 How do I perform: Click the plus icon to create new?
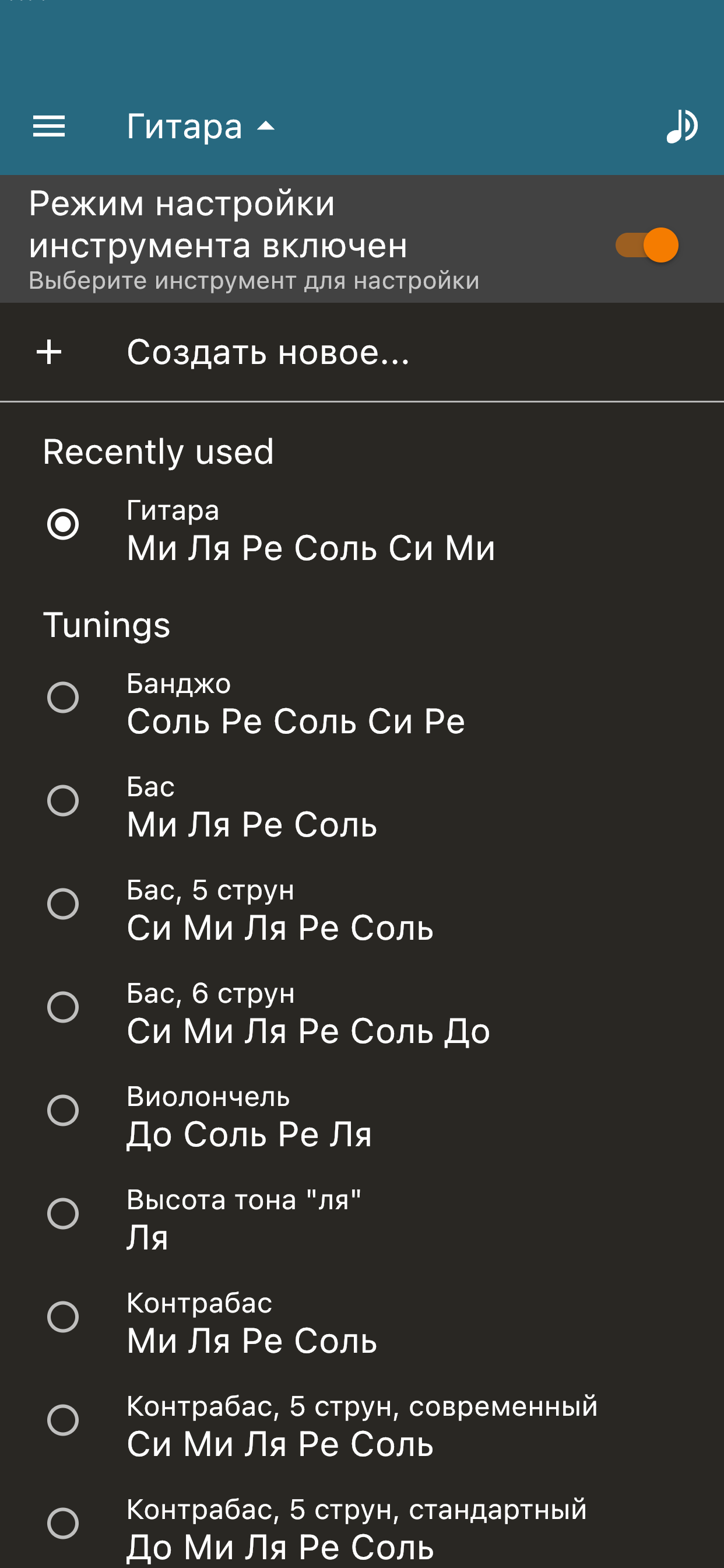pyautogui.click(x=48, y=352)
